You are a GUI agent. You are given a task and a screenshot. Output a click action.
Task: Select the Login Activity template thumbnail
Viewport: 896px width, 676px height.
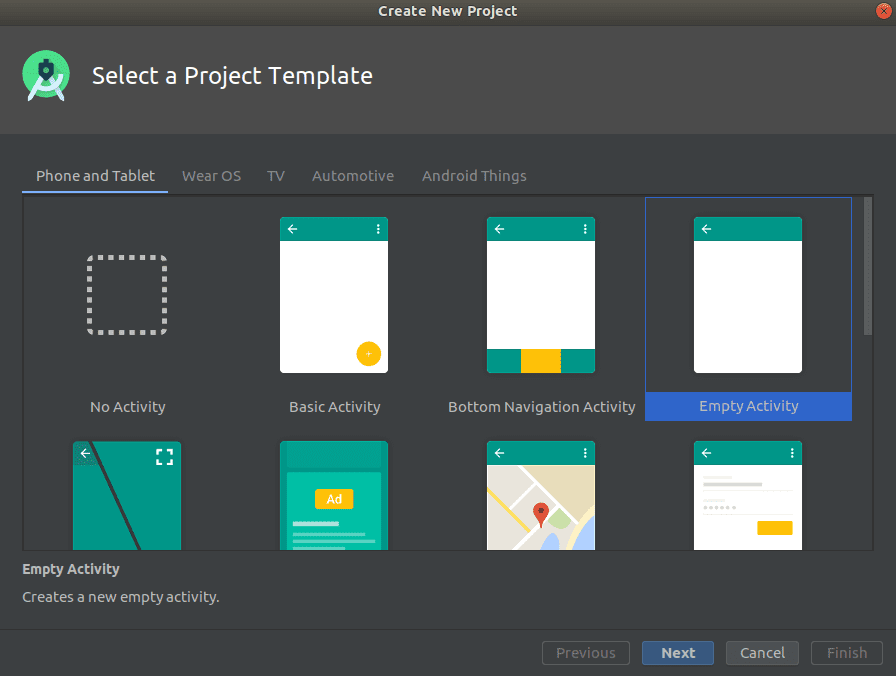point(747,495)
